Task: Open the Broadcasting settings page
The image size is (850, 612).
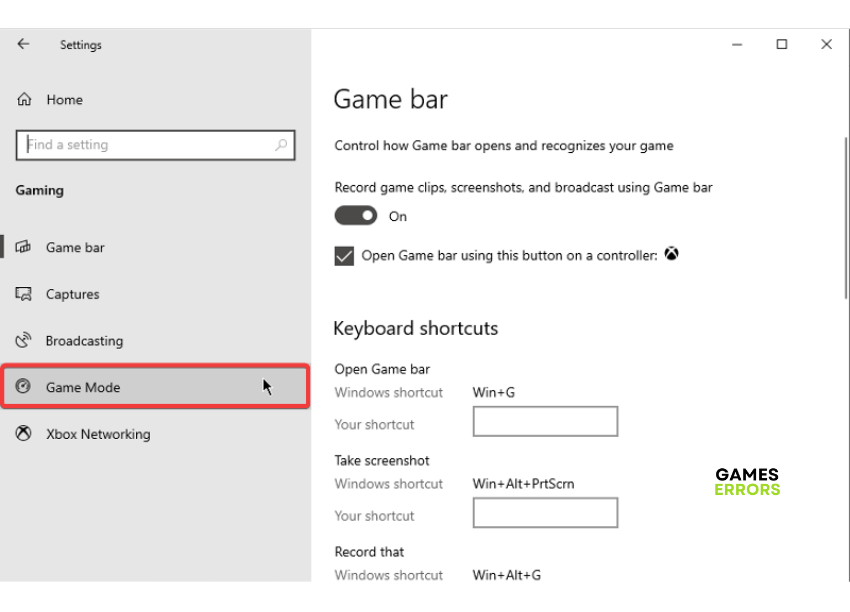Action: [86, 340]
